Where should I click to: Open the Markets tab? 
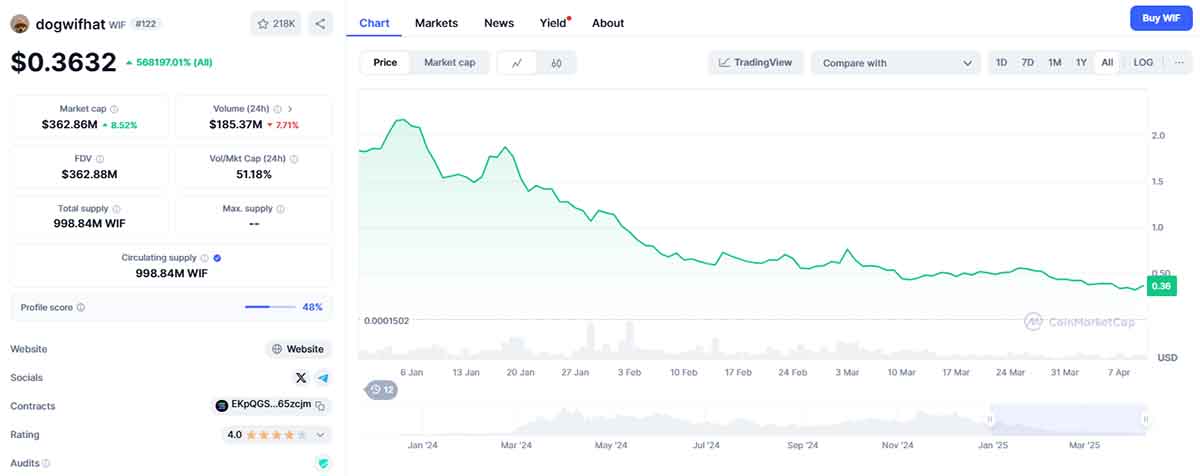[x=436, y=22]
